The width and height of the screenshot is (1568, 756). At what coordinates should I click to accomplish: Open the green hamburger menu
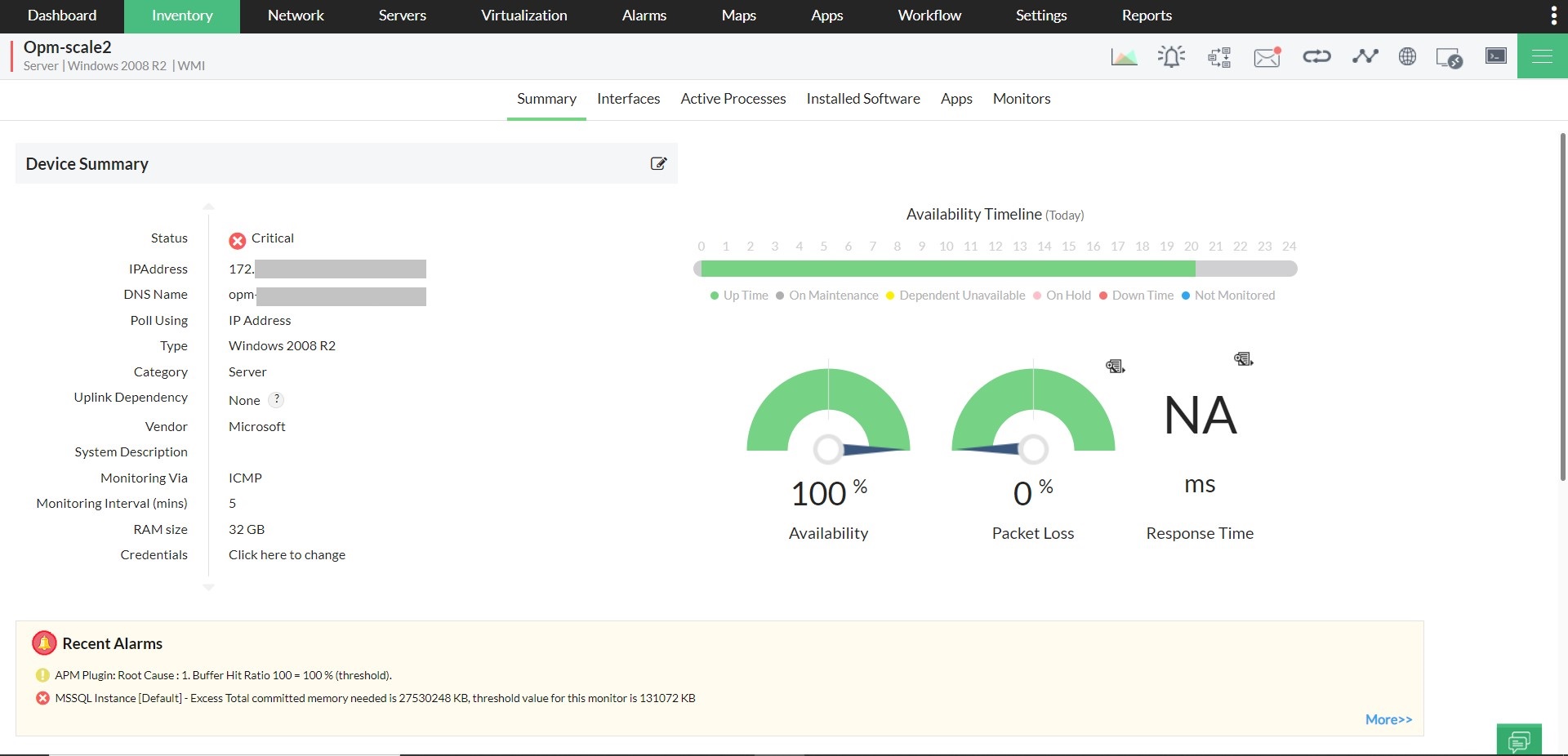coord(1542,56)
